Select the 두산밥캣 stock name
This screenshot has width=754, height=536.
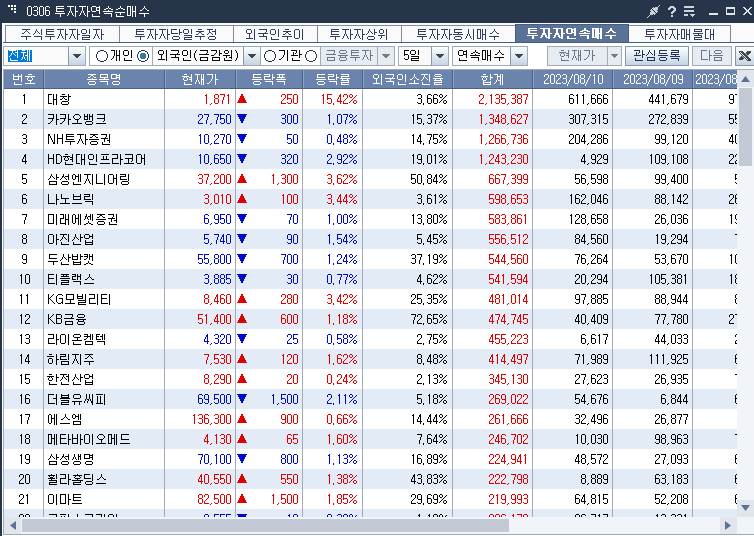(x=71, y=259)
